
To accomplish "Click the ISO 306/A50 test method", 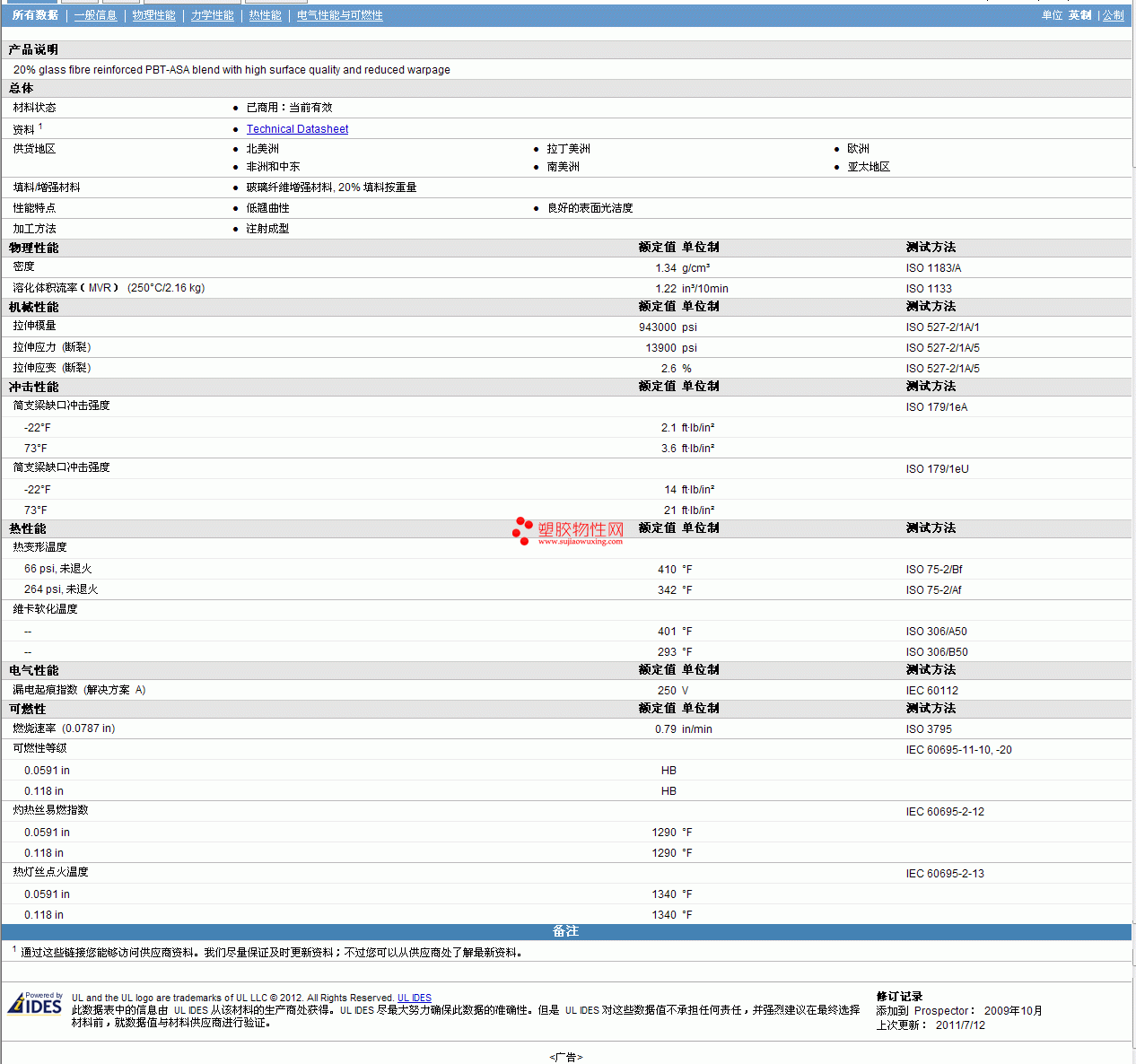I will pyautogui.click(x=937, y=632).
